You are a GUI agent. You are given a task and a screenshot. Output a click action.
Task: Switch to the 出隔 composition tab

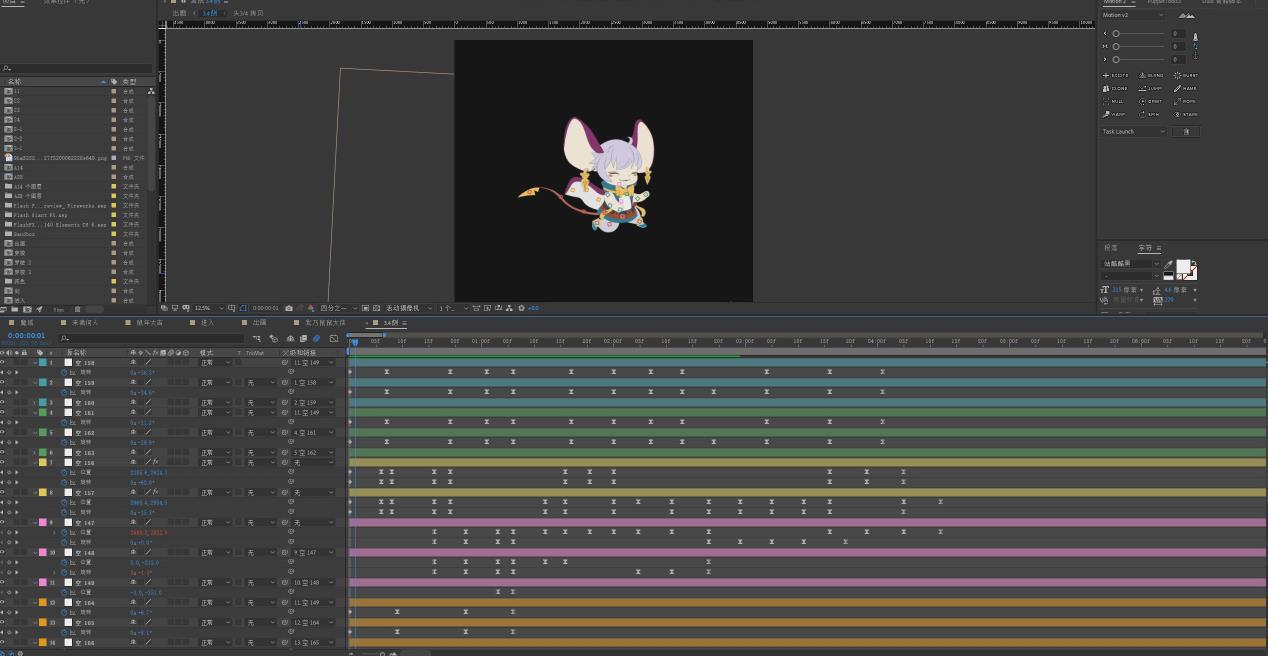[x=258, y=323]
